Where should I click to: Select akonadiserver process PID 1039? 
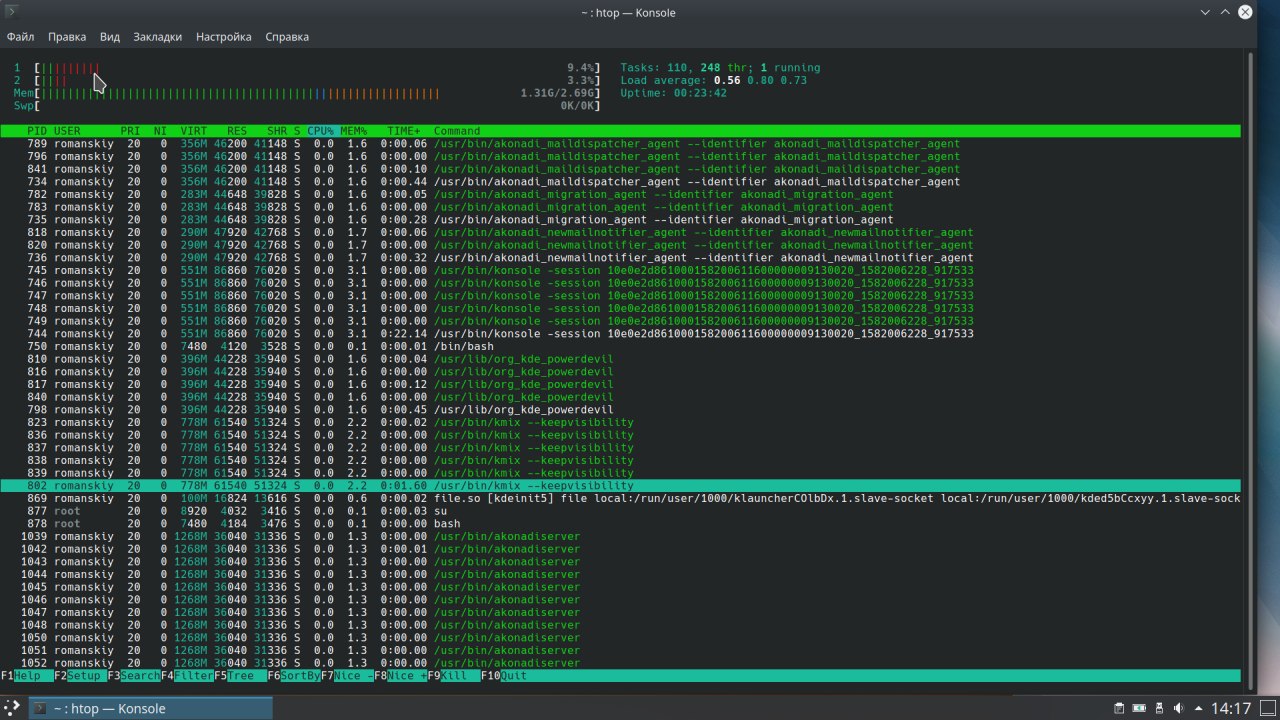click(x=620, y=537)
